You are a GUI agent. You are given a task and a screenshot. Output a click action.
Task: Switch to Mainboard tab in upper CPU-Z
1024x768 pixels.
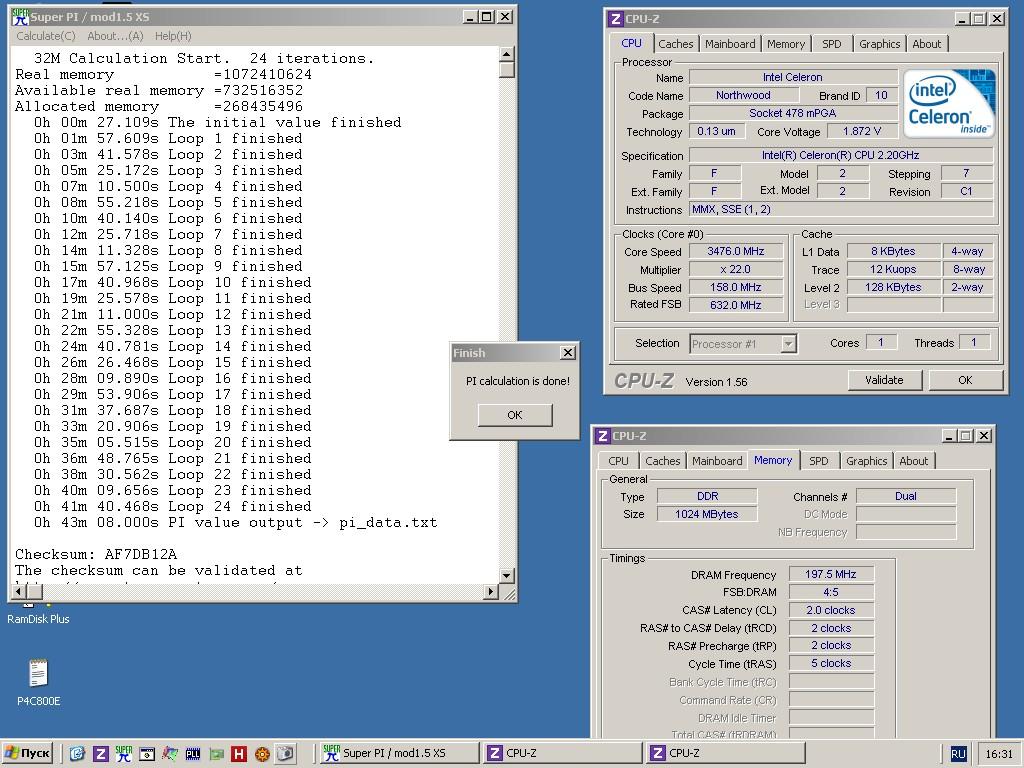coord(729,44)
